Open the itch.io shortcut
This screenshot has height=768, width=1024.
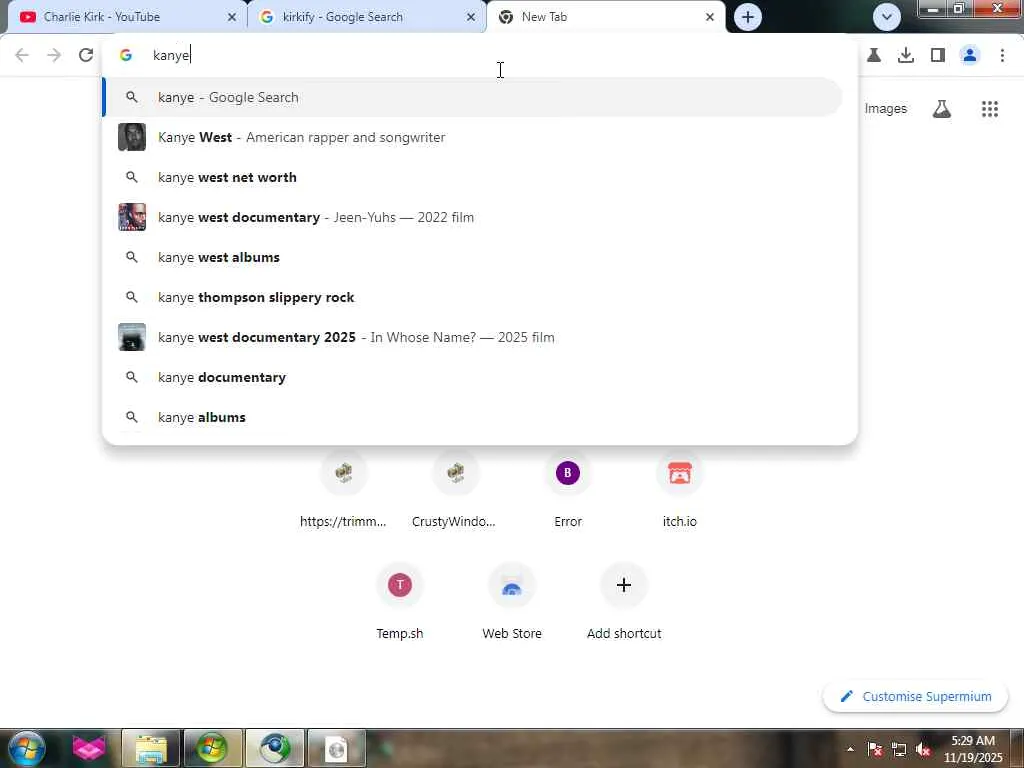(679, 492)
